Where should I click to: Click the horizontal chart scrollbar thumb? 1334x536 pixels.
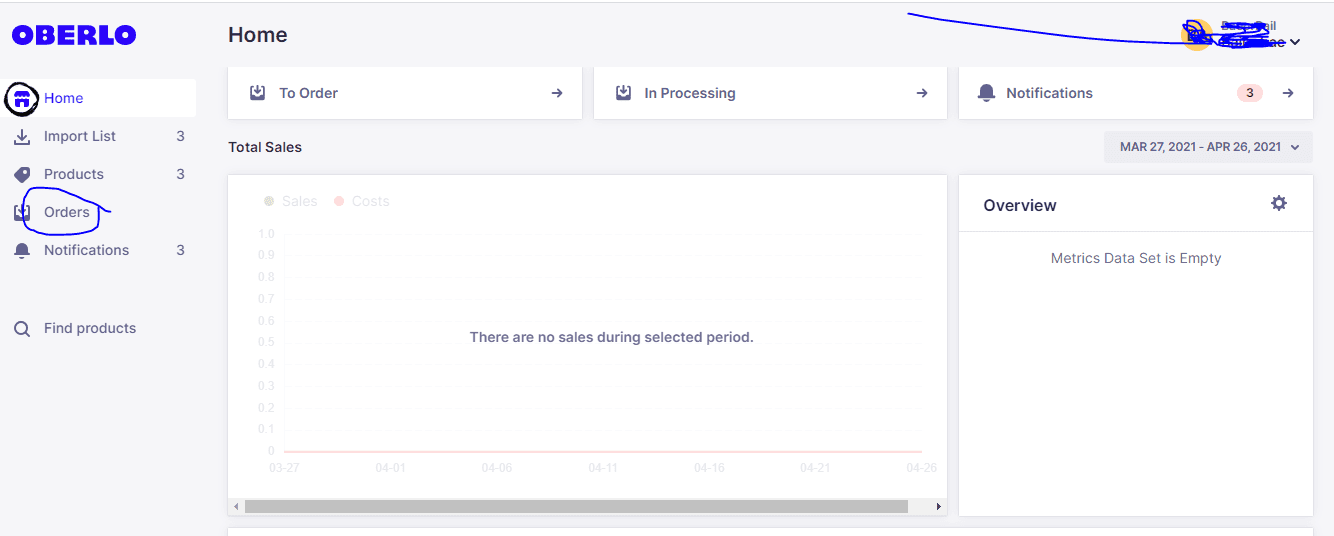pos(576,507)
